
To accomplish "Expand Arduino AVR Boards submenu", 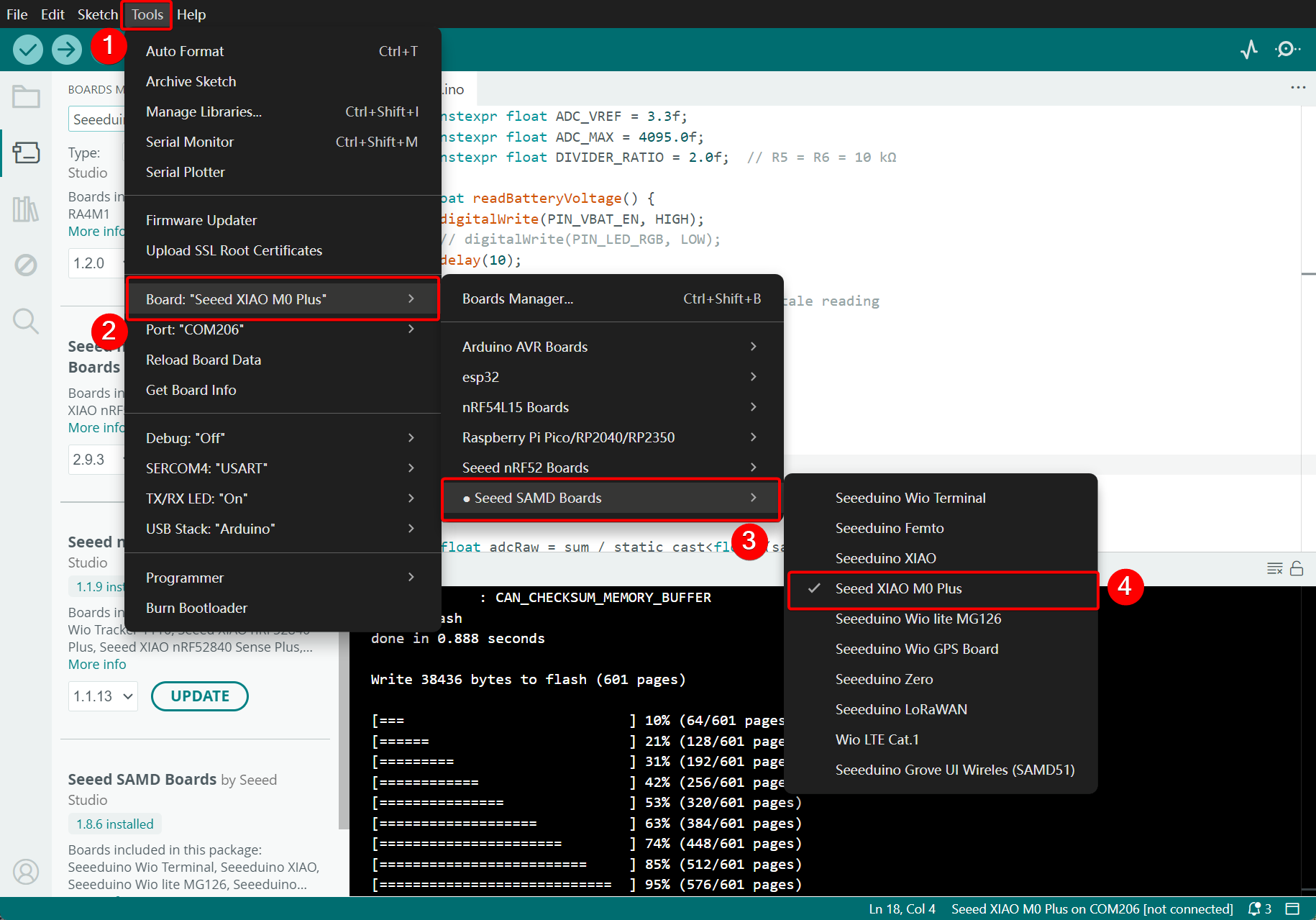I will tap(611, 347).
